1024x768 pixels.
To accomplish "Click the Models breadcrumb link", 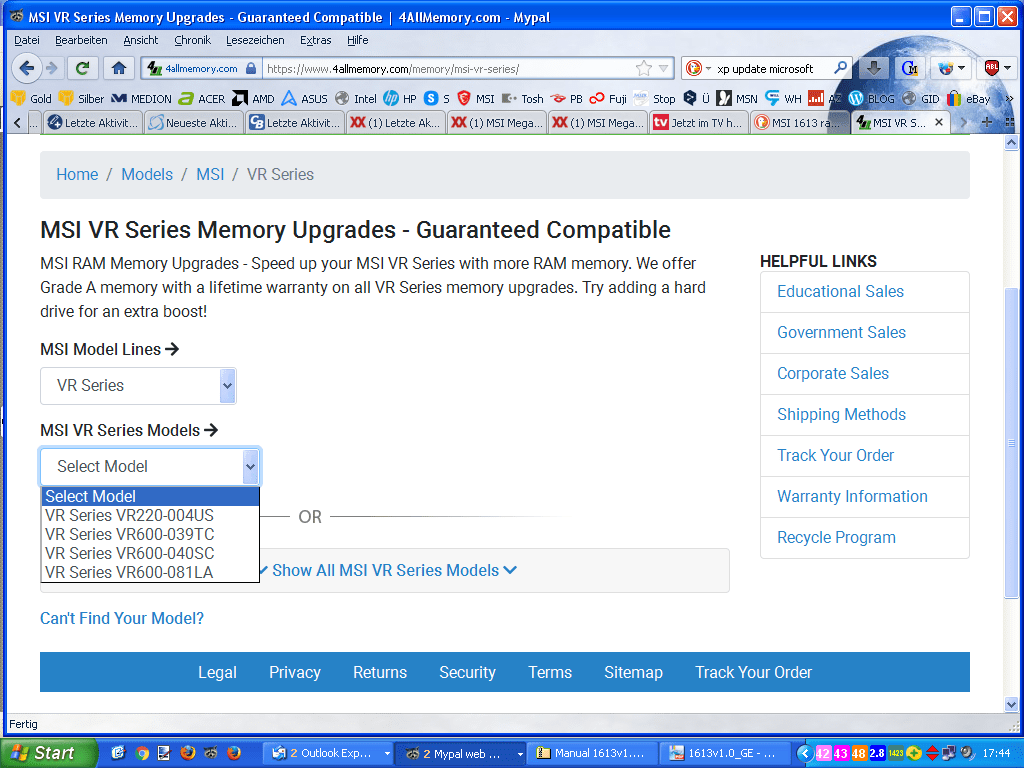I will click(x=147, y=174).
